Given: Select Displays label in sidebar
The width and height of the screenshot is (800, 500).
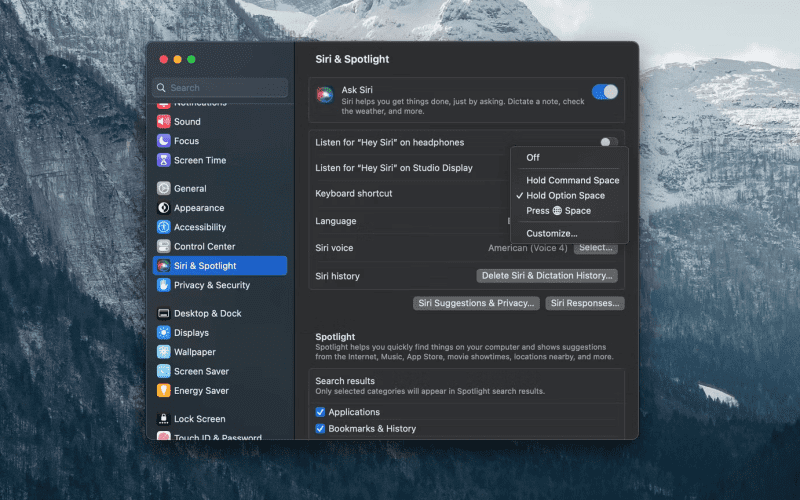Looking at the screenshot, I should point(191,333).
